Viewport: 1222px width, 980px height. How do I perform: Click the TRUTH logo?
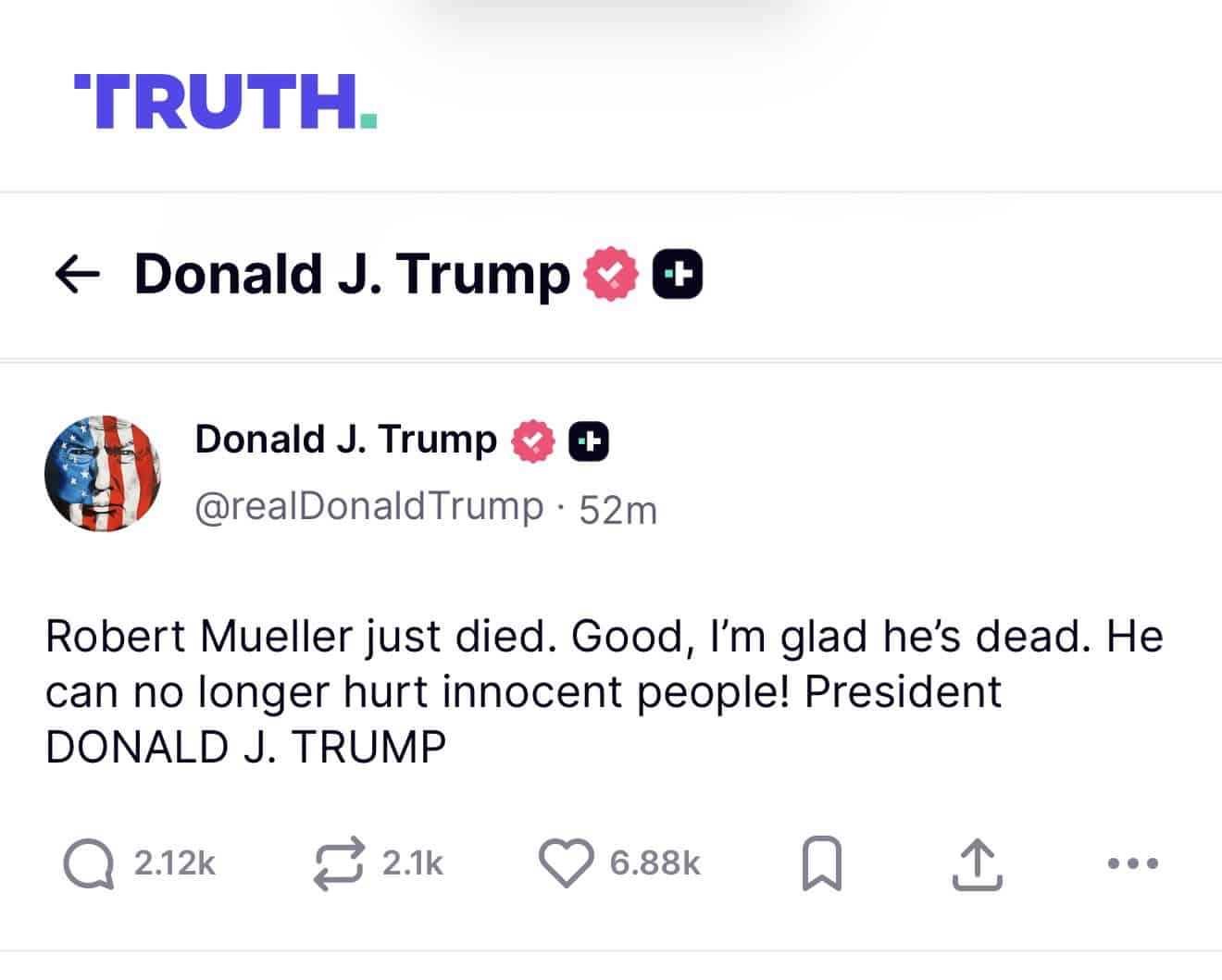pyautogui.click(x=225, y=101)
